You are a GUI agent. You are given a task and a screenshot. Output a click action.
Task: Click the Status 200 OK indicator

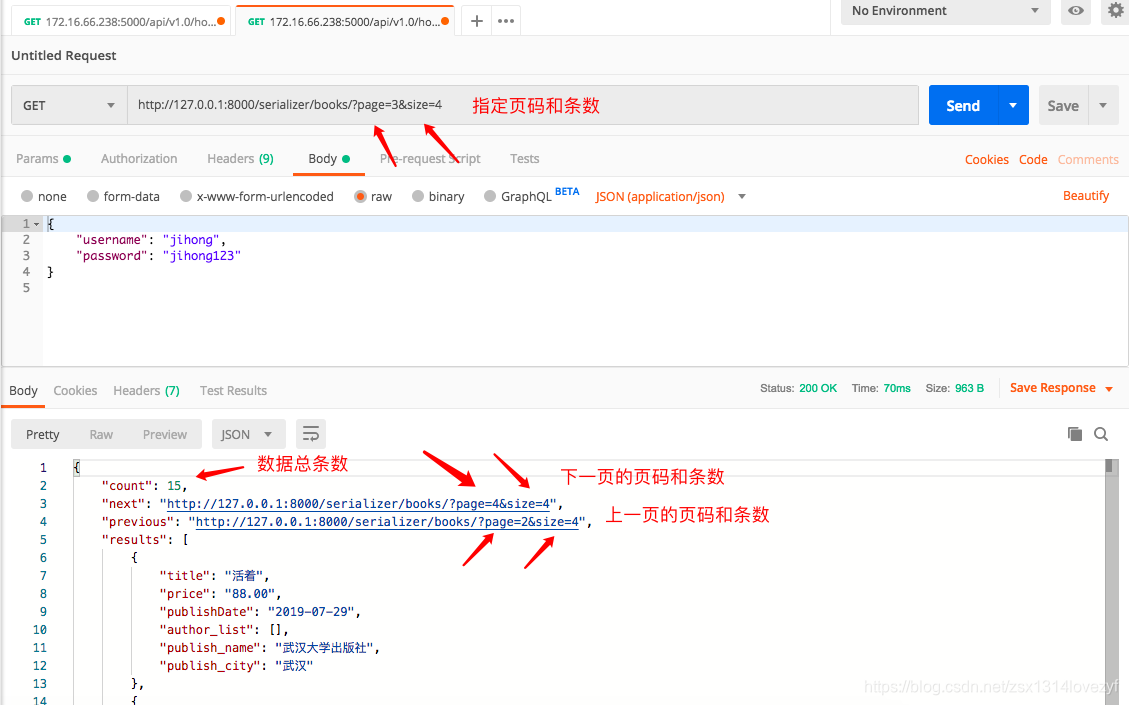[x=798, y=388]
